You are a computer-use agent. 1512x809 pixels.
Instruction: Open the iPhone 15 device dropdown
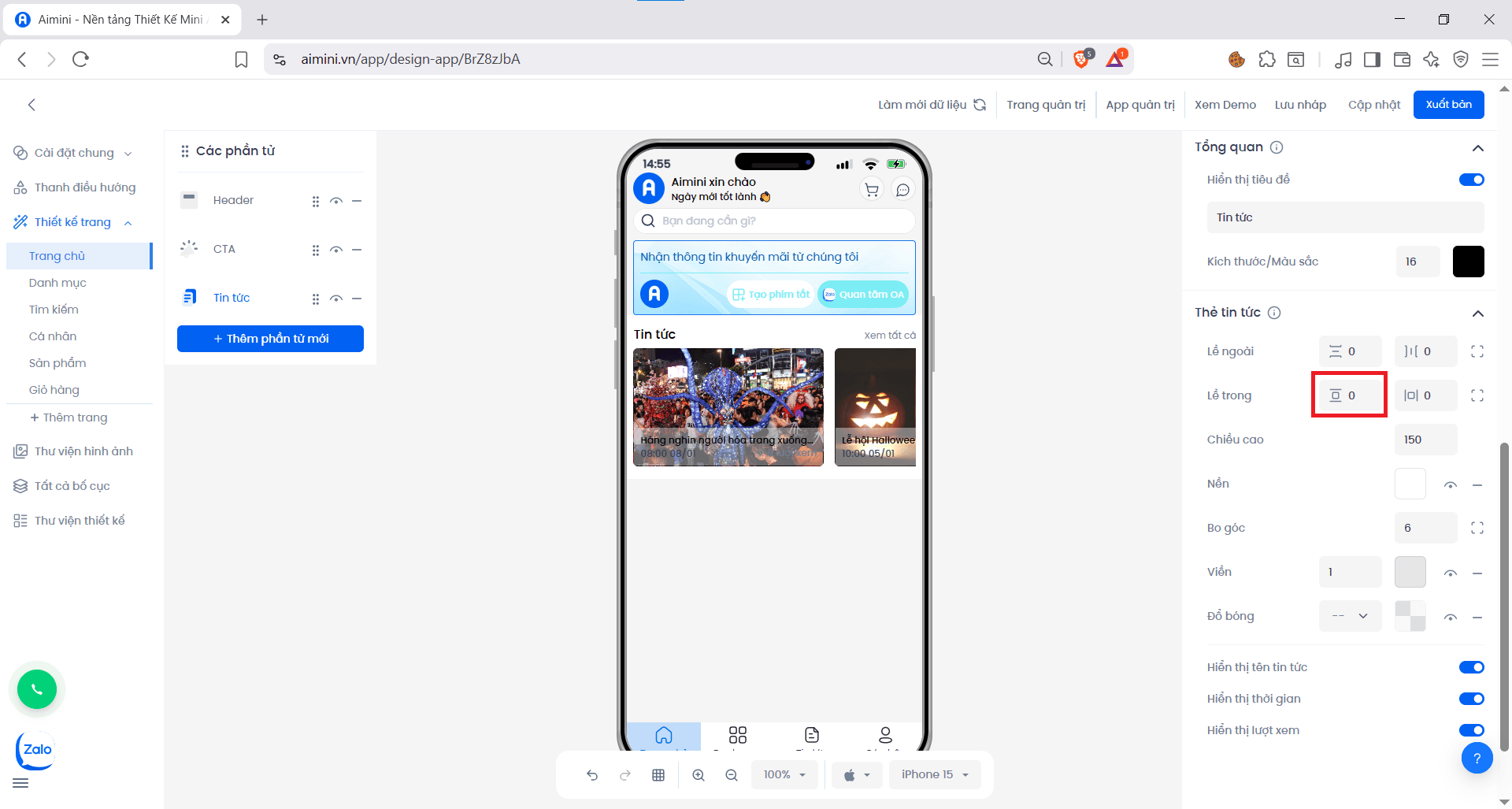click(935, 774)
